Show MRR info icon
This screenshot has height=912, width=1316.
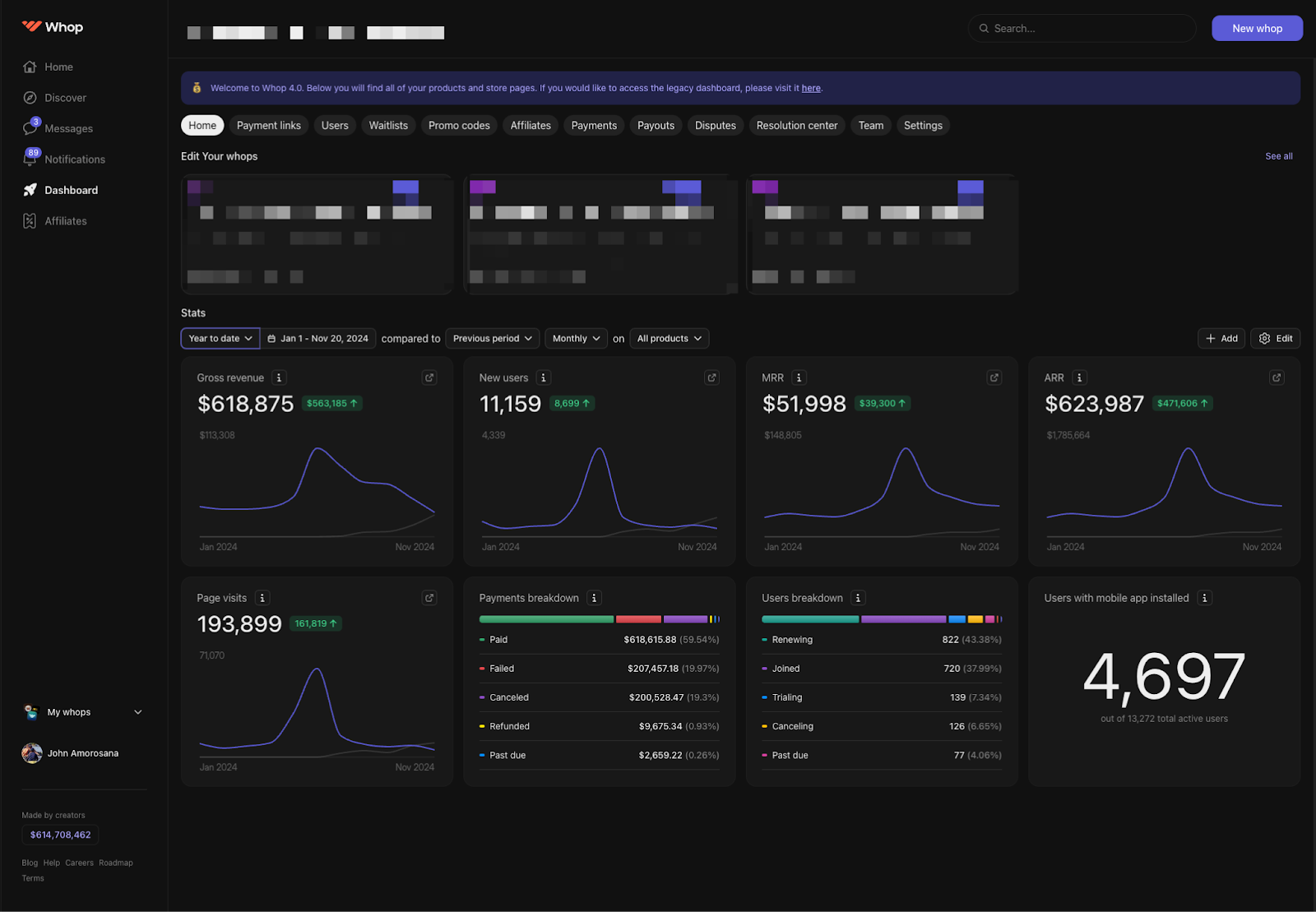(x=799, y=377)
